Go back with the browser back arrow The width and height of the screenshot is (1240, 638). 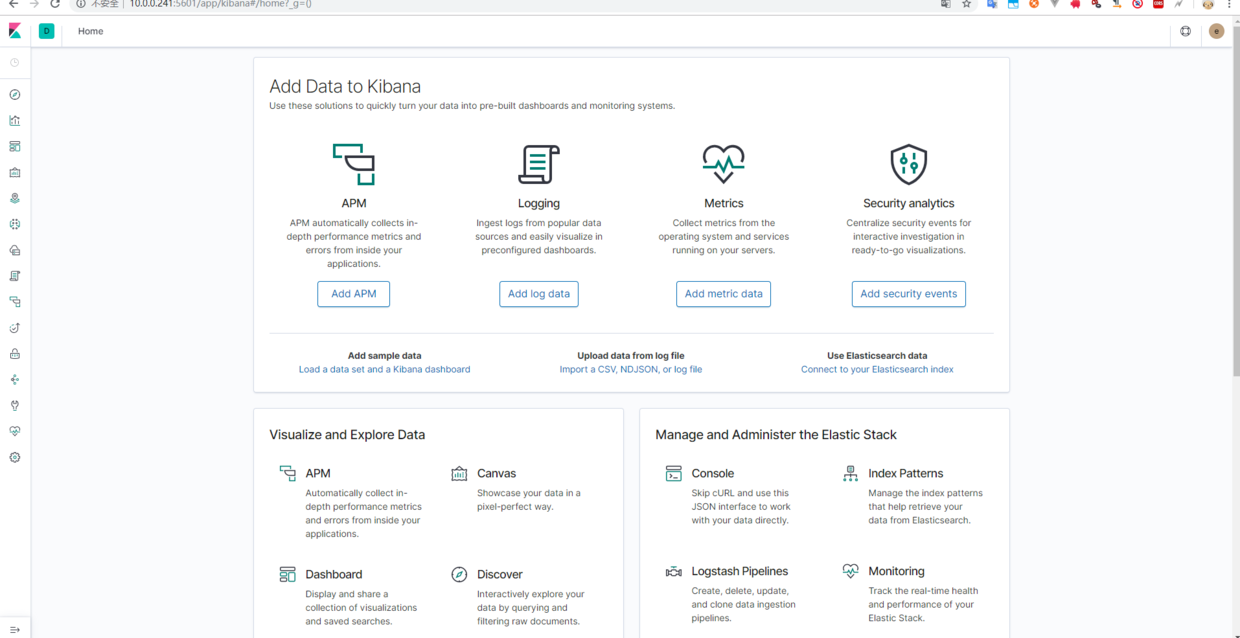click(x=12, y=4)
